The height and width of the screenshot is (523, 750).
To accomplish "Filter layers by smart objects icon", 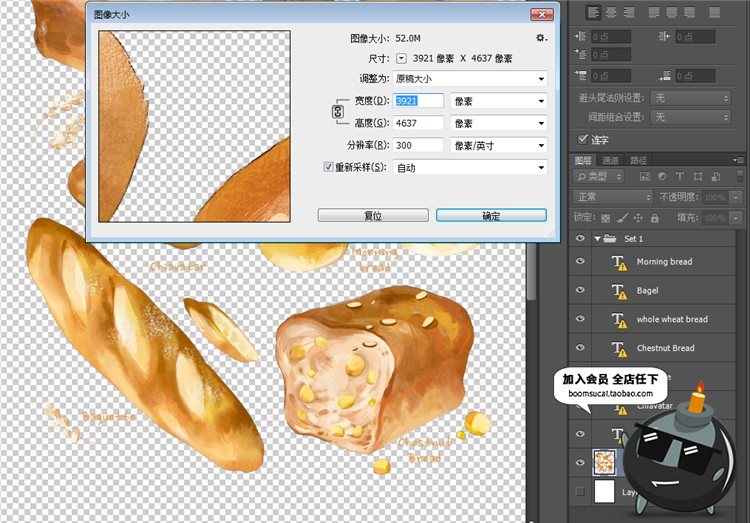I will [716, 177].
